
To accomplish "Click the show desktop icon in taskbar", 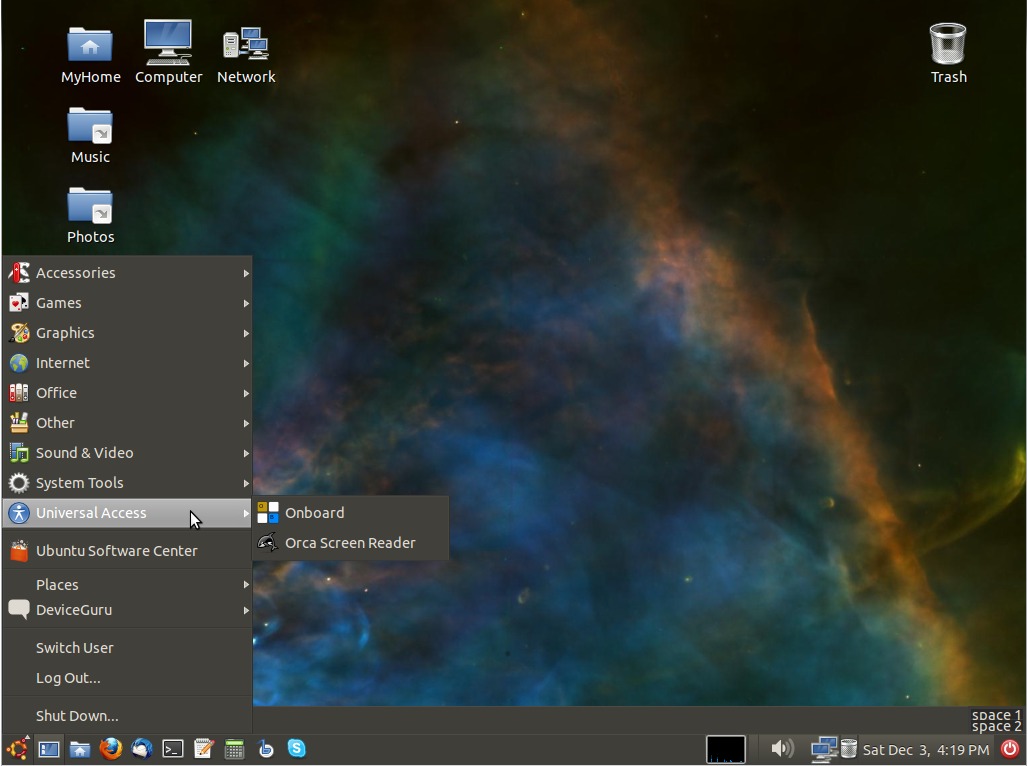I will (49, 749).
